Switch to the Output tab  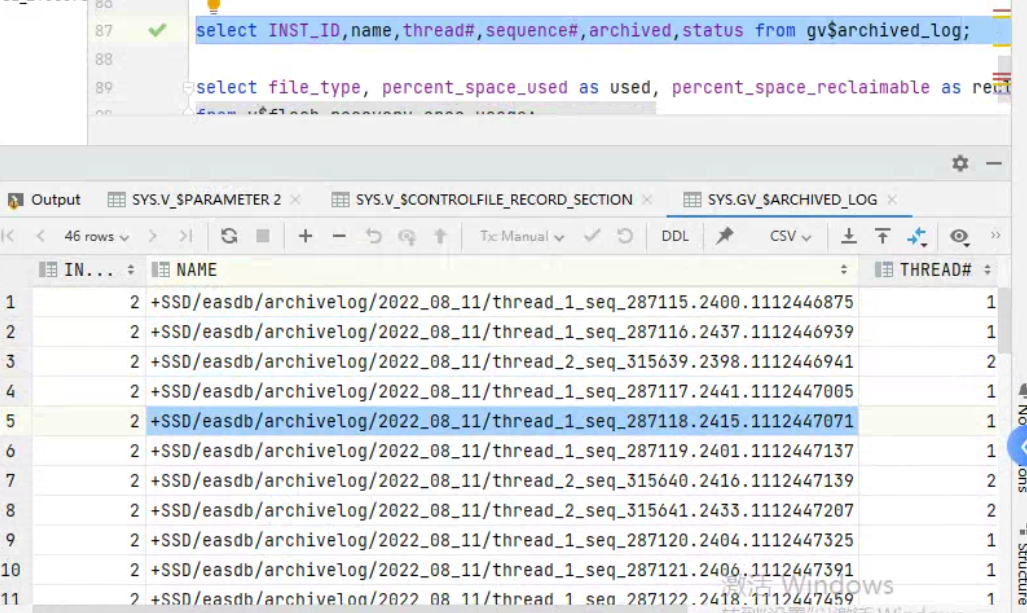point(45,200)
